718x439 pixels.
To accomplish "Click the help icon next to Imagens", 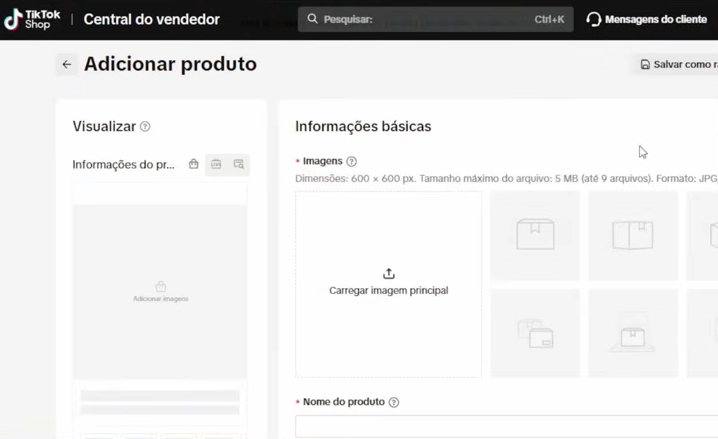I will pos(351,161).
